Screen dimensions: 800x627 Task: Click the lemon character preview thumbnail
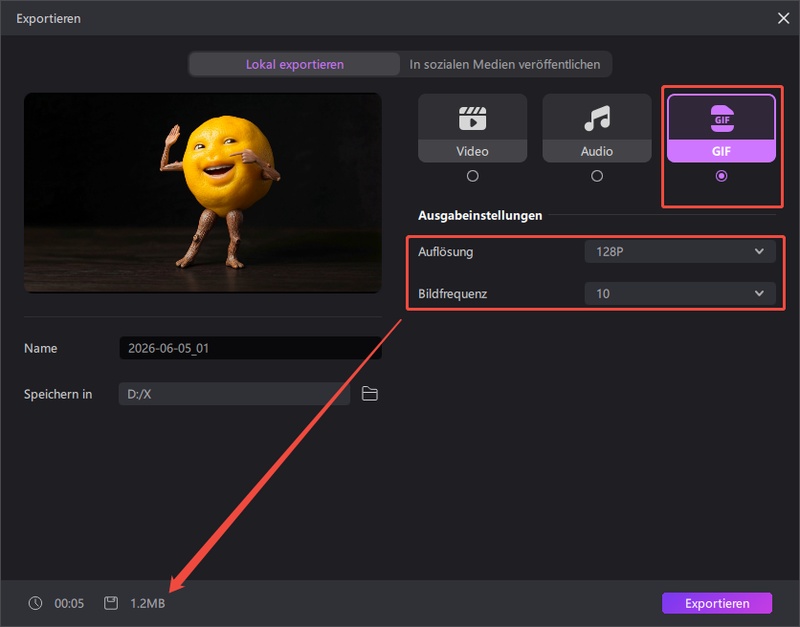(203, 193)
